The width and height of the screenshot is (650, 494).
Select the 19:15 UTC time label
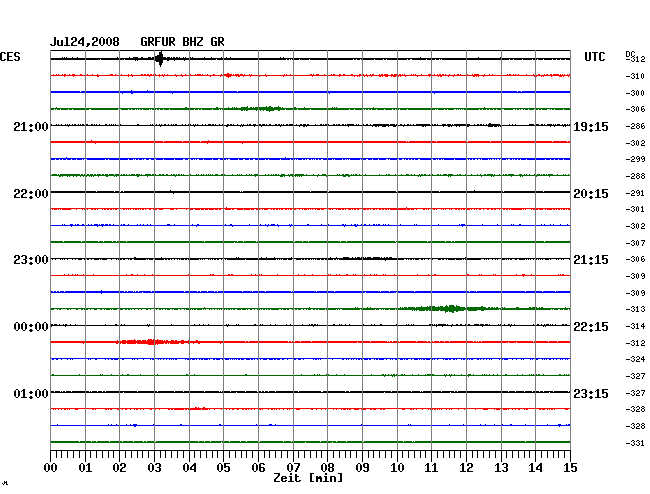pyautogui.click(x=591, y=127)
